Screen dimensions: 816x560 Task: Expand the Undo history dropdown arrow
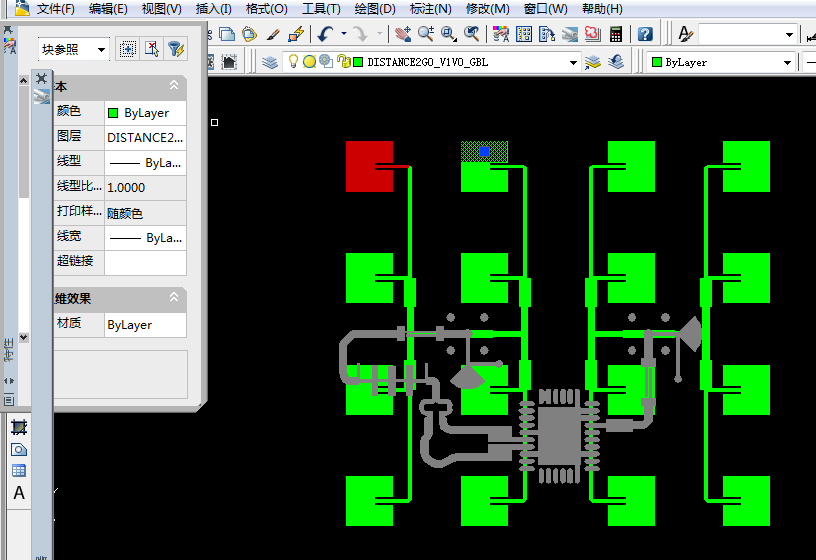pos(343,34)
